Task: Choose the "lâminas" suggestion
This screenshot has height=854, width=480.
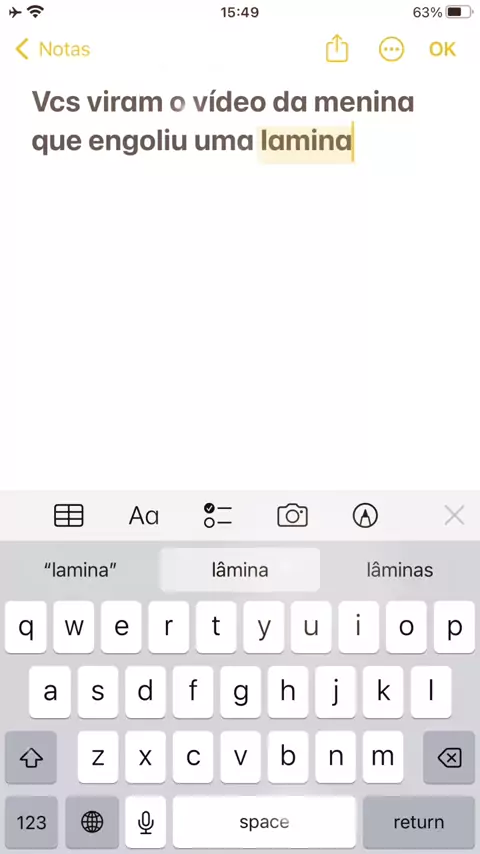Action: tap(400, 570)
